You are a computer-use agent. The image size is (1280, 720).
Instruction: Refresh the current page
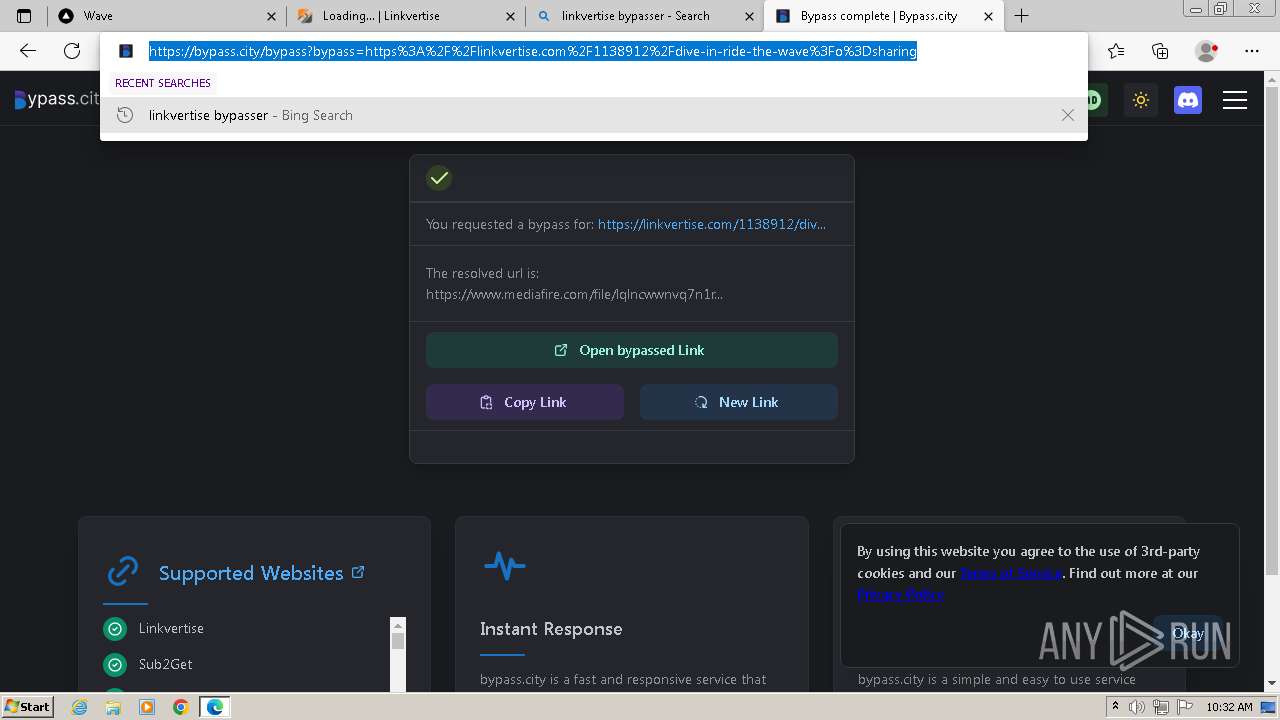tap(72, 51)
